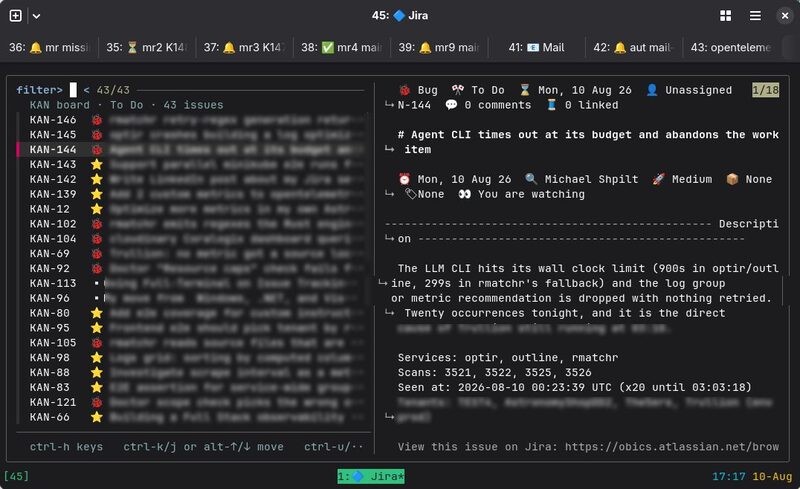Switch to tab 42 aut mail
Viewport: 800px width, 489px height.
click(634, 47)
